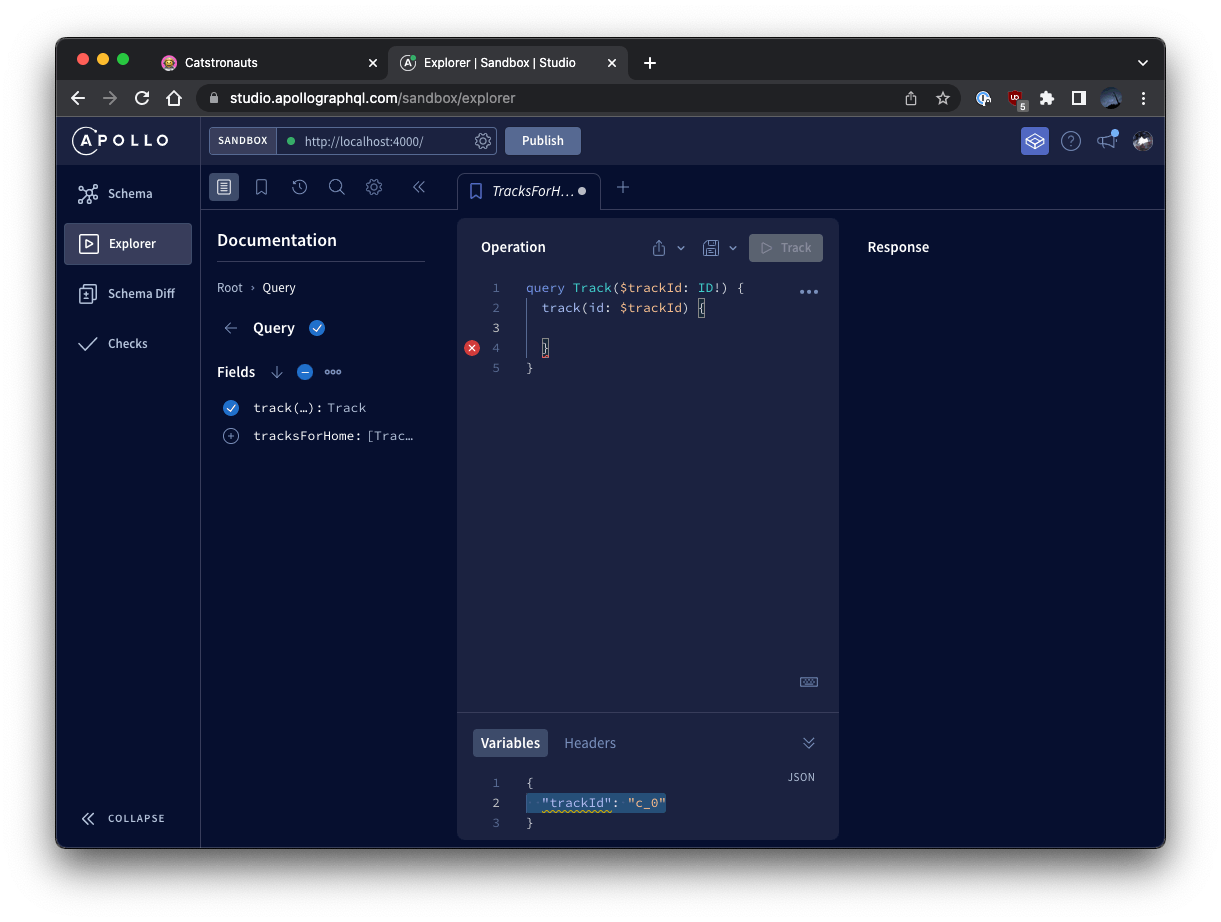The image size is (1221, 922).
Task: Open the search schema magnifier icon
Action: (337, 187)
